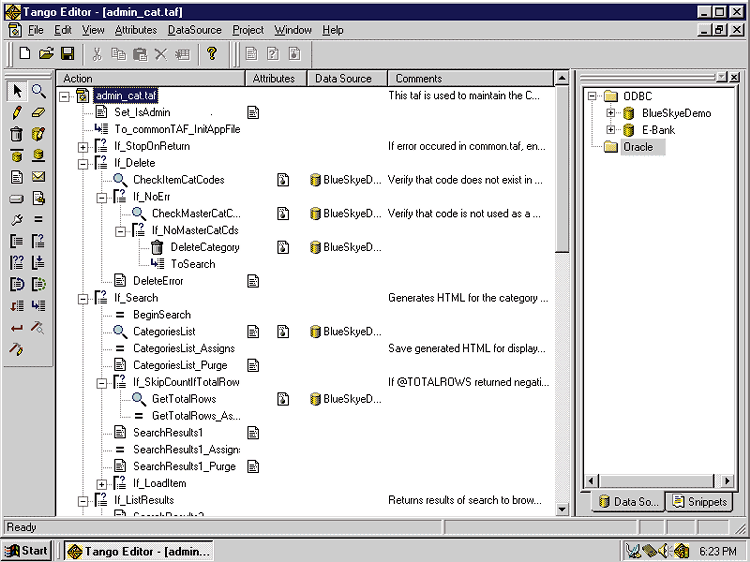The height and width of the screenshot is (562, 750).
Task: Click the attributes icon on DeleteError row
Action: 253,281
